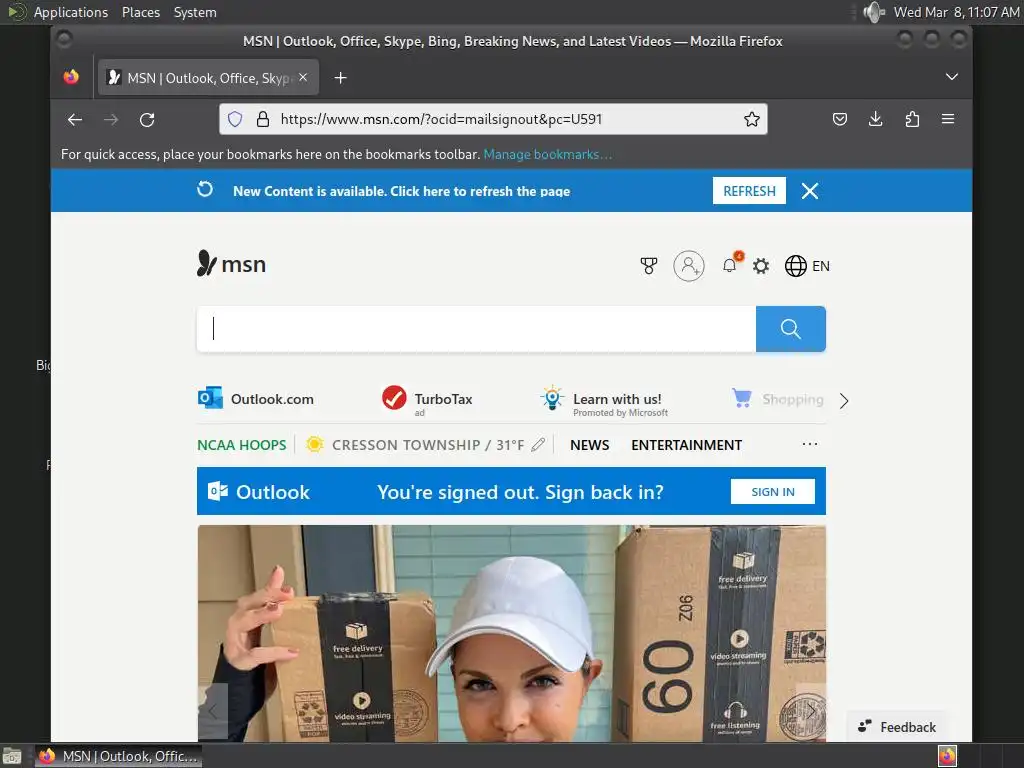
Task: Click the SIGN IN button
Action: (x=773, y=492)
